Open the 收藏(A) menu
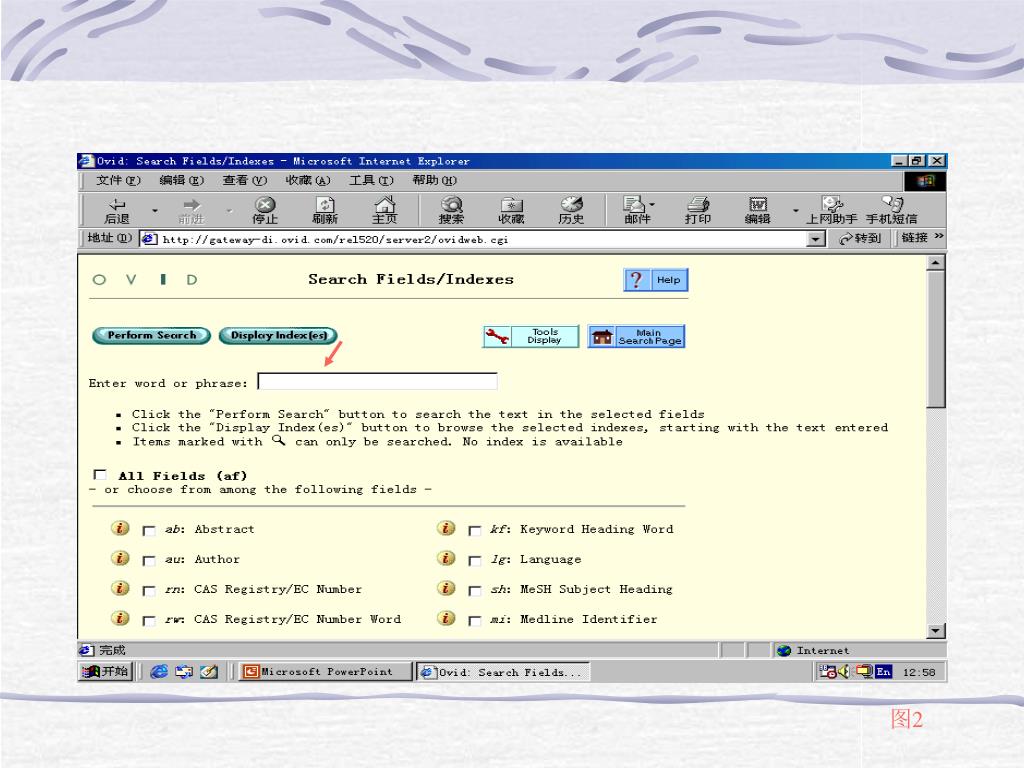This screenshot has height=768, width=1024. pyautogui.click(x=308, y=180)
